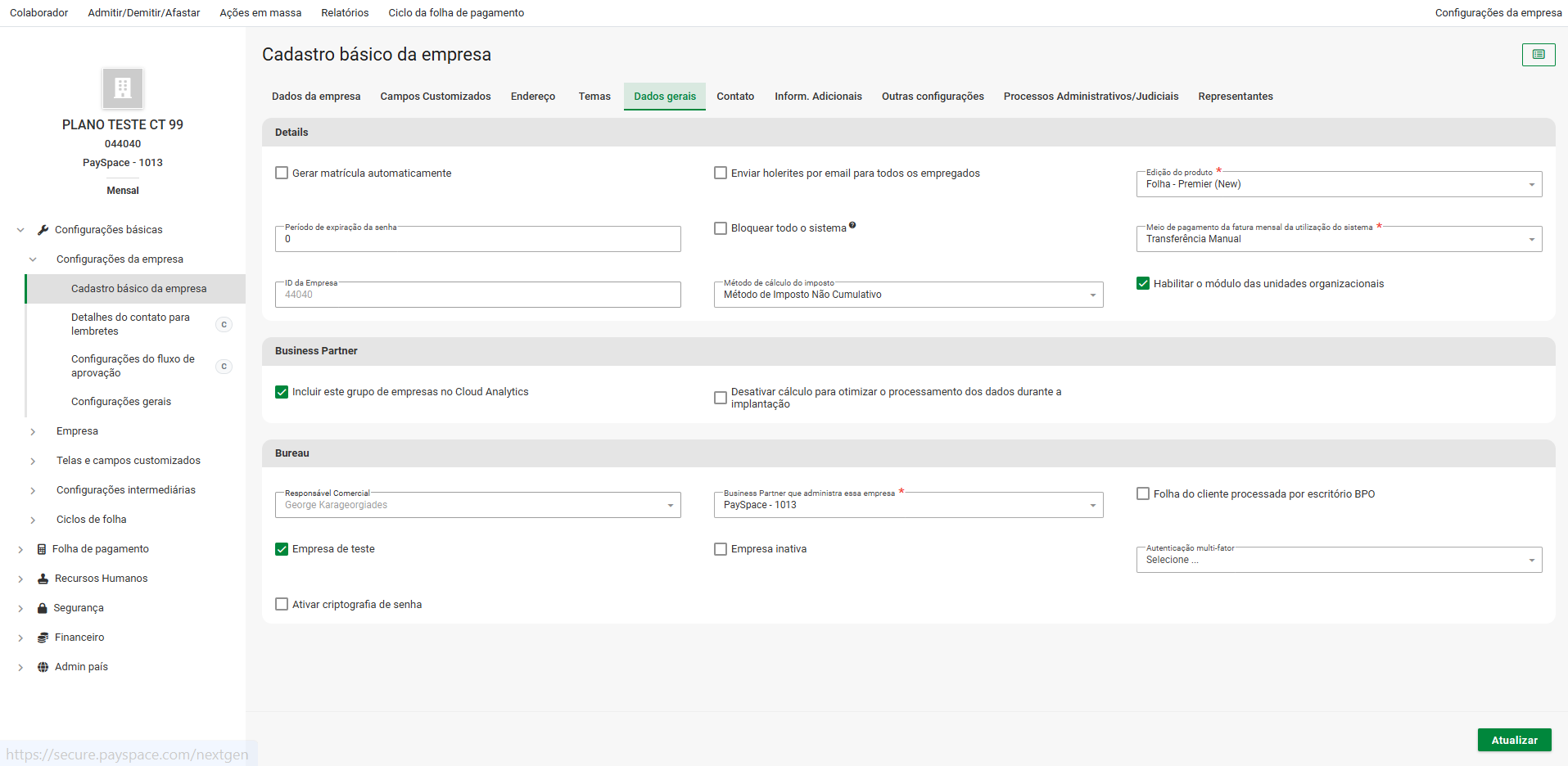Open Configurações da empresa link at top right

(1498, 13)
